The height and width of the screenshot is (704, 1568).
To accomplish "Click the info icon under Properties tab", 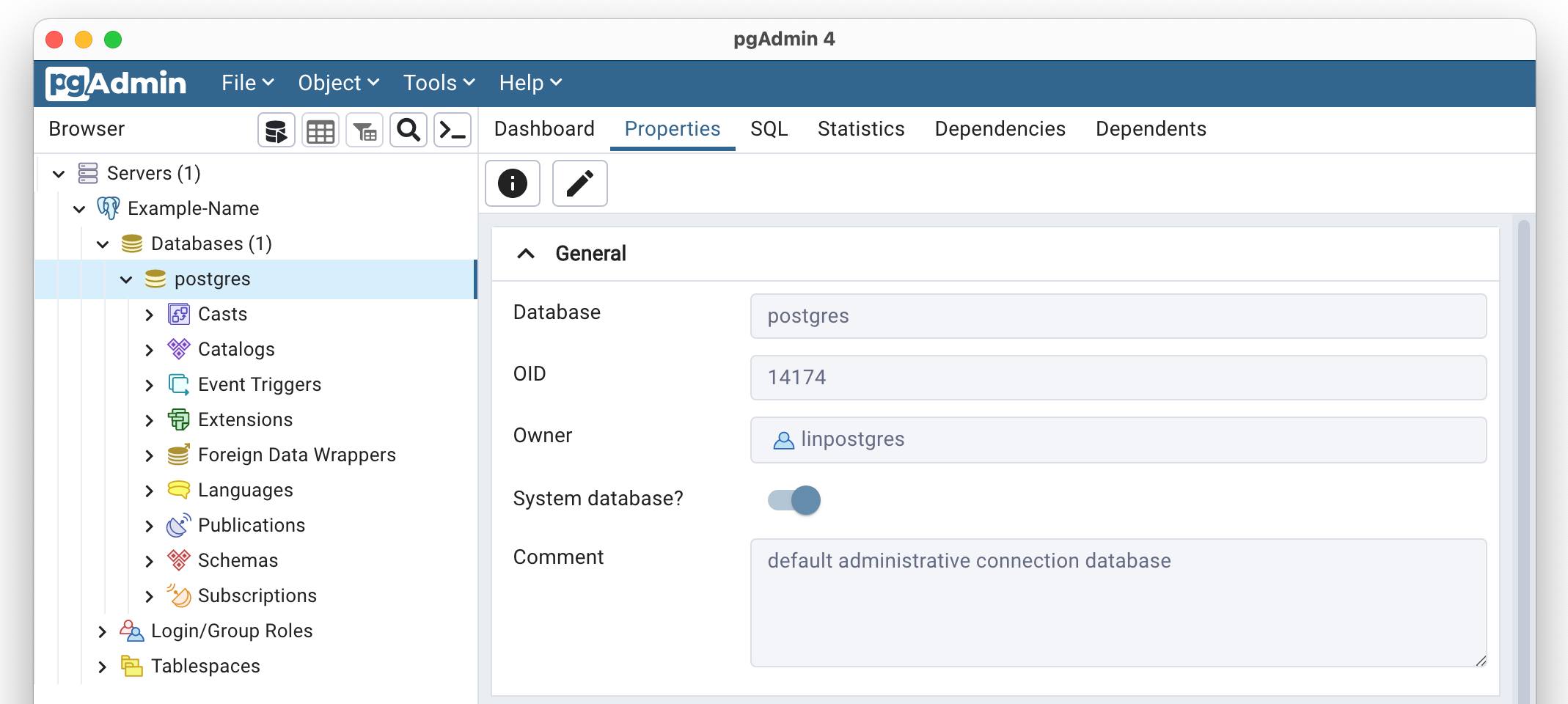I will pyautogui.click(x=512, y=183).
